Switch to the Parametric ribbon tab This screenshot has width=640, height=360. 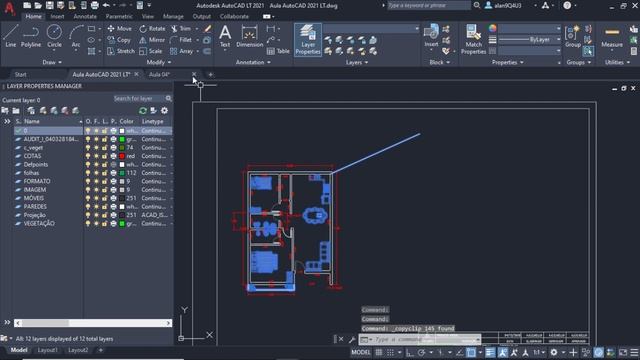point(119,17)
